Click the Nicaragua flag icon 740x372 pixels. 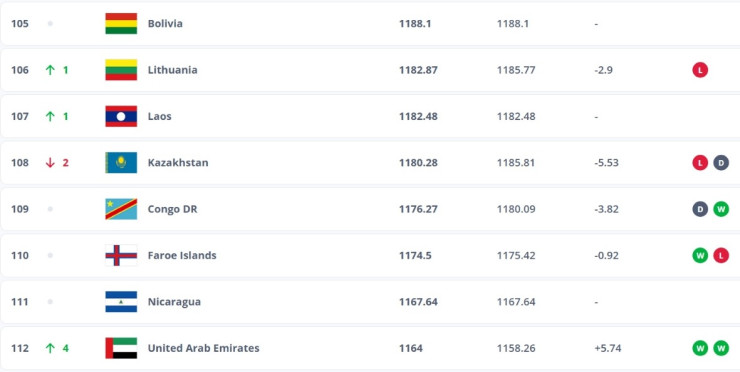[121, 302]
